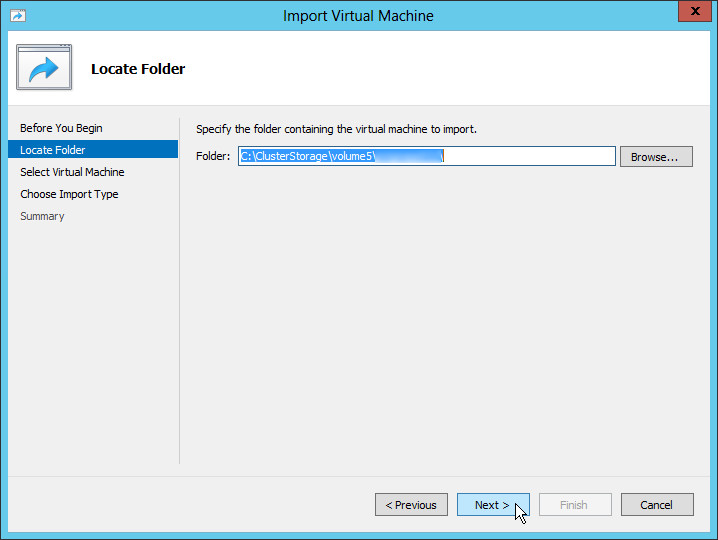This screenshot has height=540, width=718.
Task: Click the Import Virtual Machine title bar text
Action: coord(358,16)
